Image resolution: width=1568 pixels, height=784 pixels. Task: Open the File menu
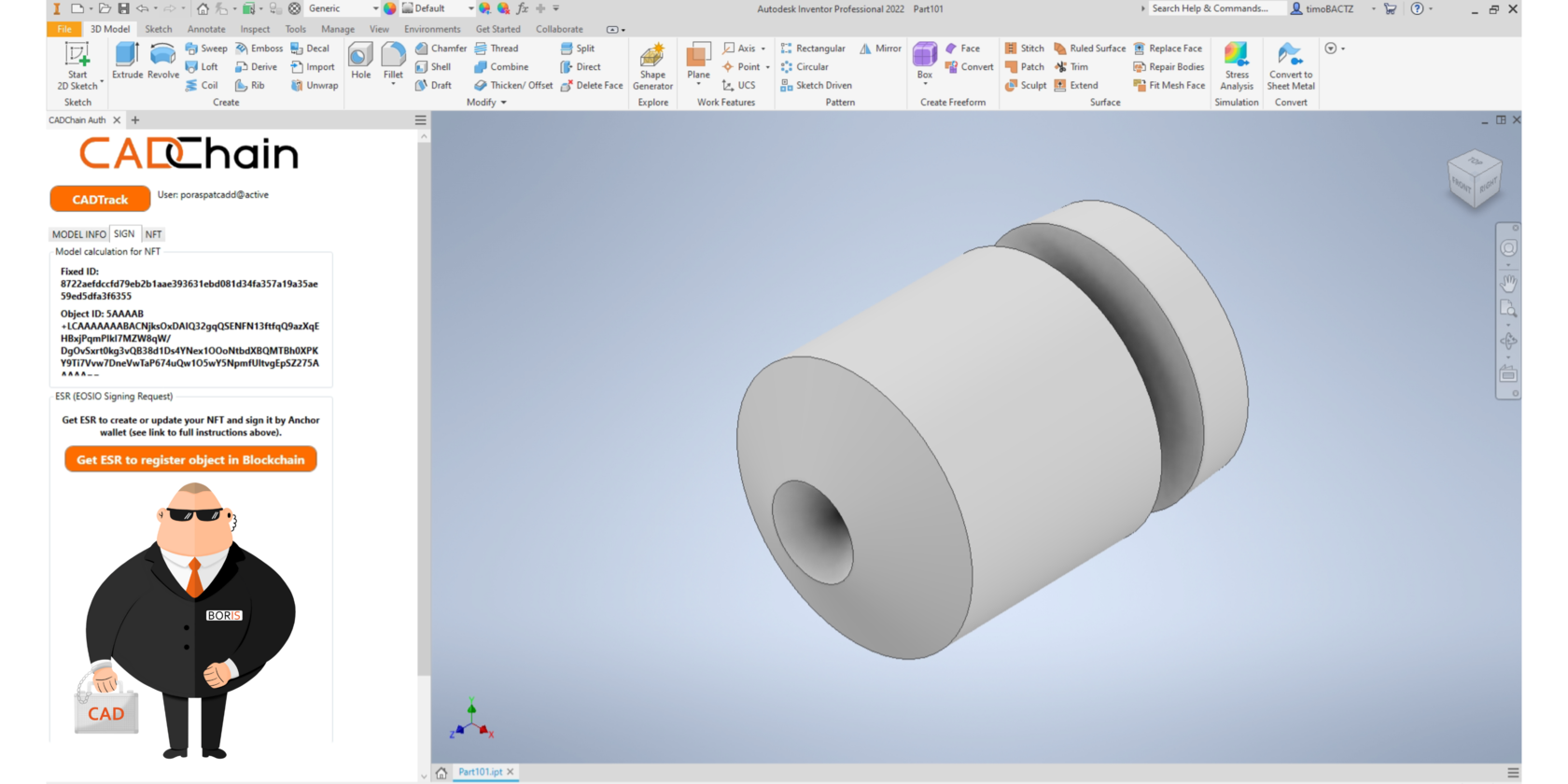click(63, 29)
